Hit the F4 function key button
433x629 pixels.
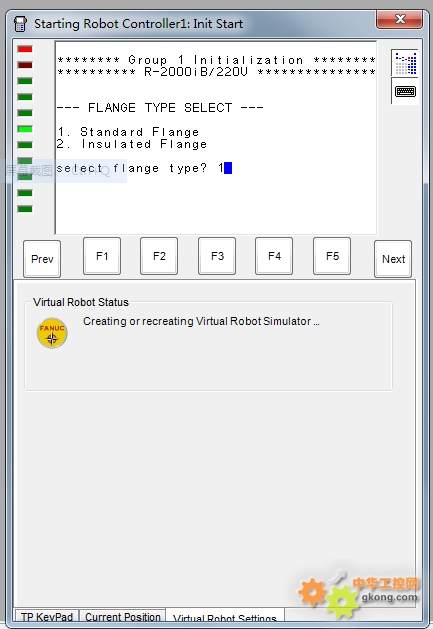(x=274, y=256)
